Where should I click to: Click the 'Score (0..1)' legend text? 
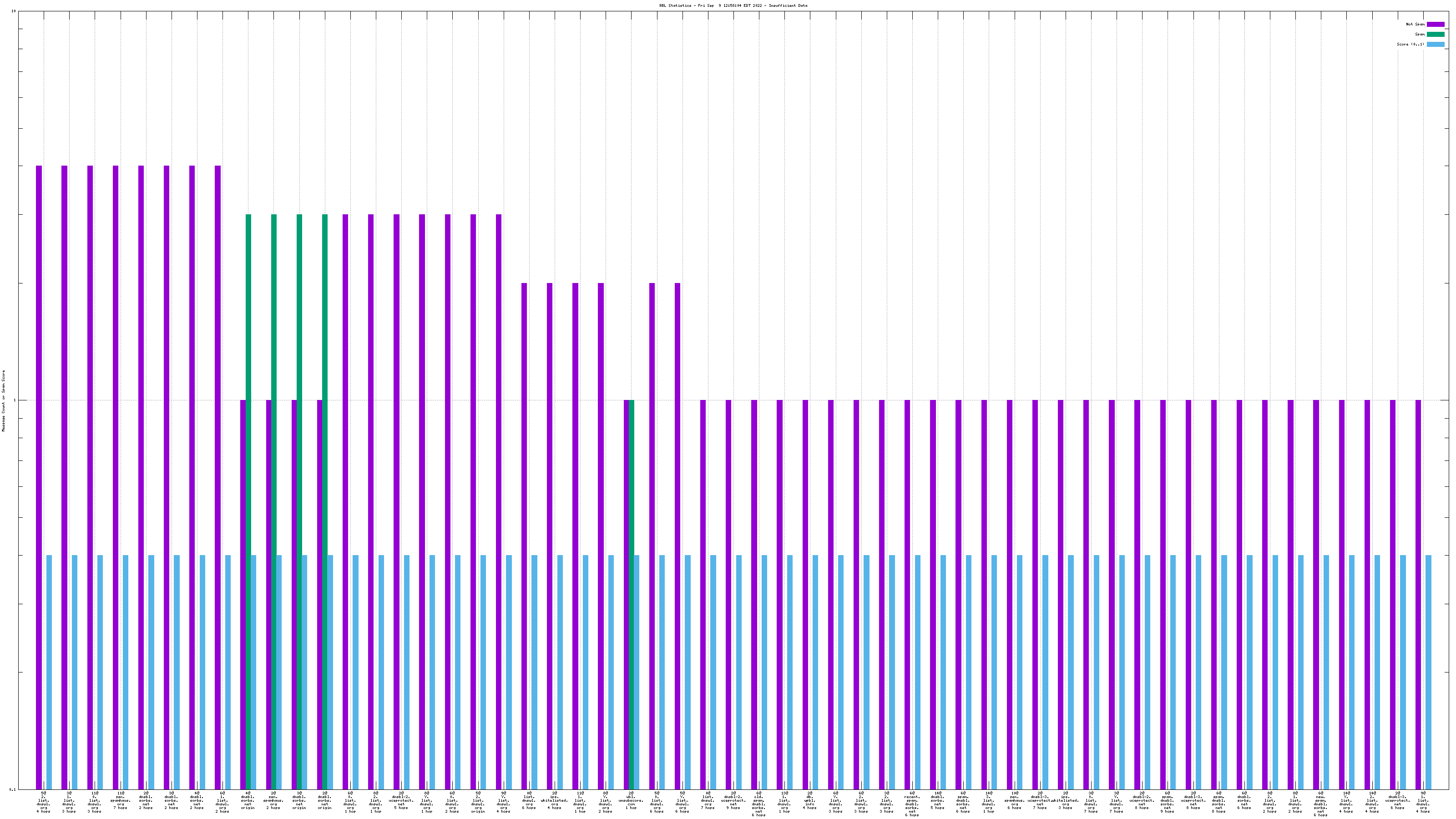pyautogui.click(x=1410, y=45)
